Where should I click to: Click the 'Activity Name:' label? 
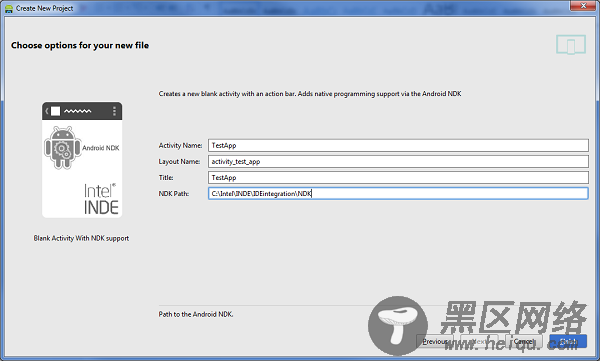point(180,145)
